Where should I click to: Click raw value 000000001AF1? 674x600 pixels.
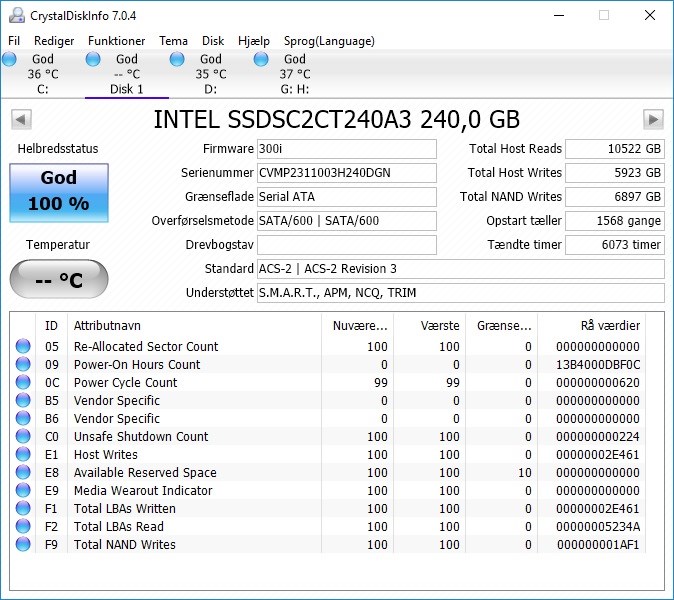[598, 545]
